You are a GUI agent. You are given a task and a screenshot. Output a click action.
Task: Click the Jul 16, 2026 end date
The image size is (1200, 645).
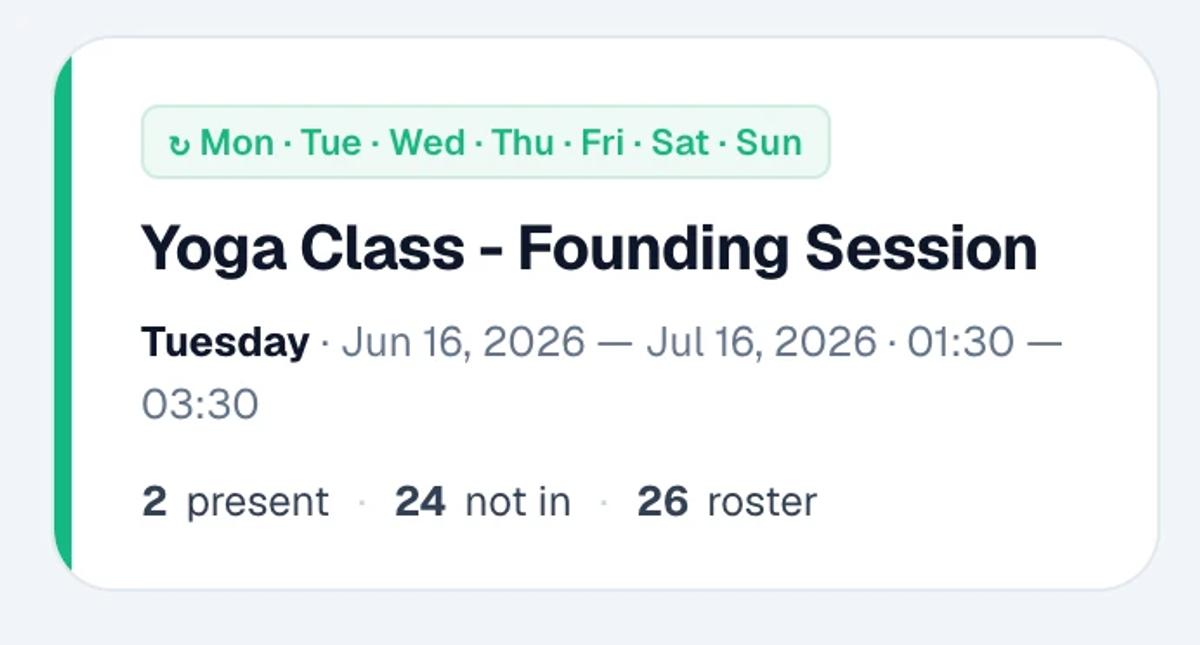click(761, 343)
